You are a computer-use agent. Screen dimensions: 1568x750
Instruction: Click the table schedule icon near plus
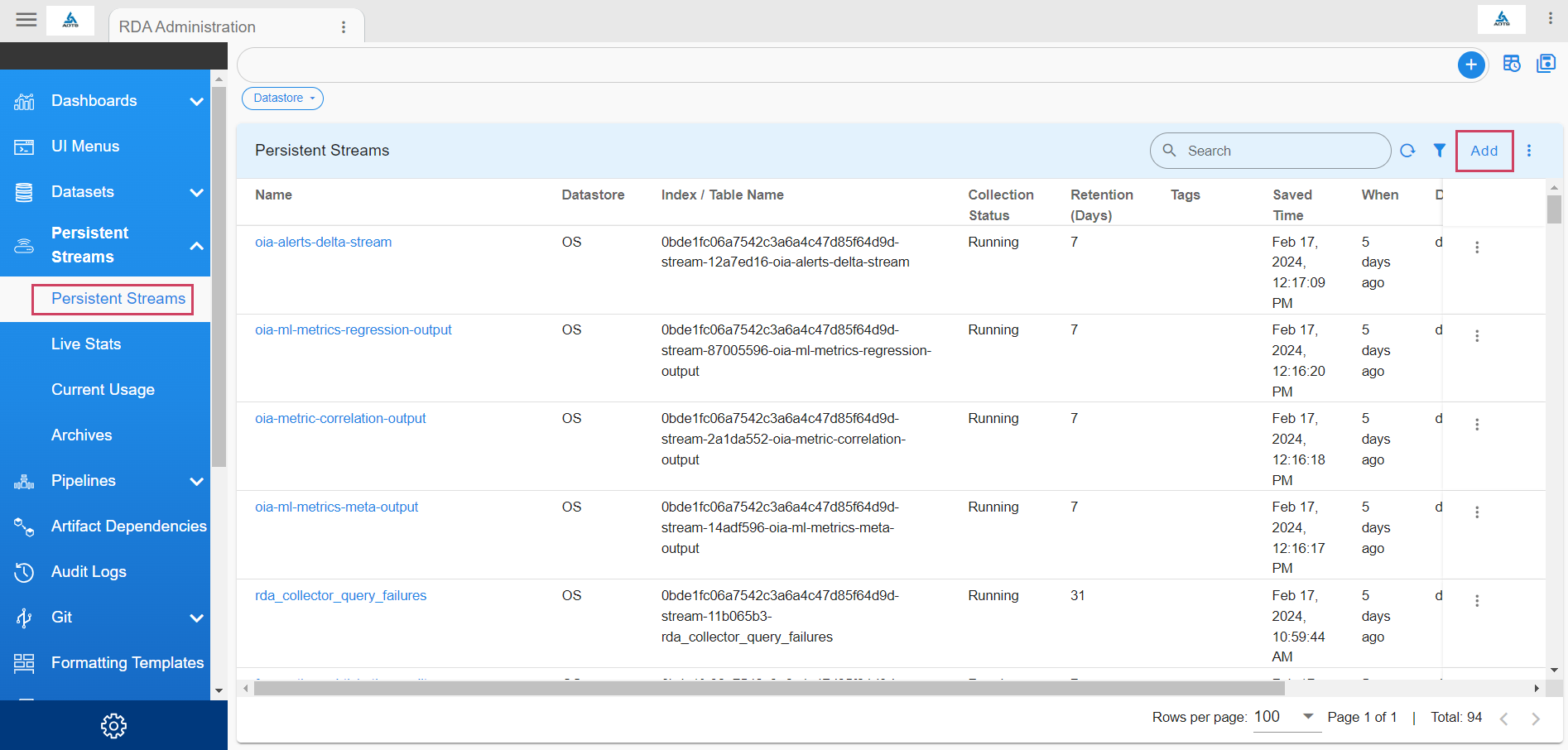[1512, 64]
